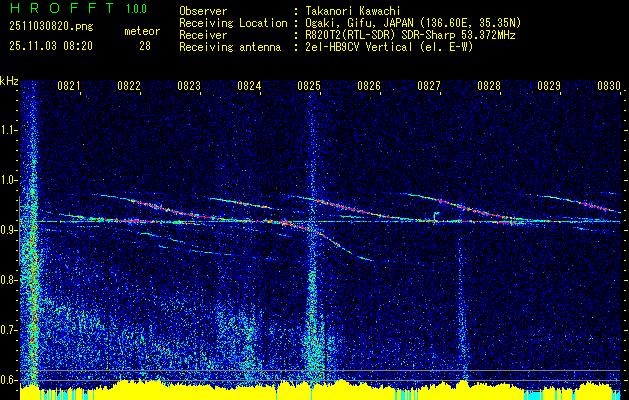Image resolution: width=629 pixels, height=400 pixels.
Task: Click the Receiving Location label
Action: pos(233,23)
